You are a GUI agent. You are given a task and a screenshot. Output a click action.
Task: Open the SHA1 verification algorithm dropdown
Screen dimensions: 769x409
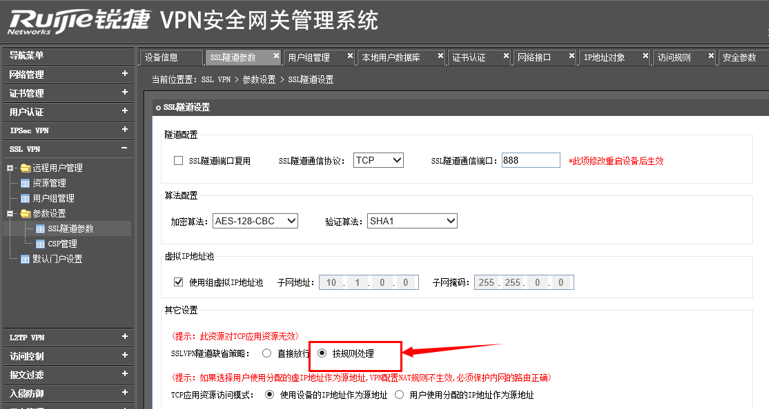tap(411, 221)
